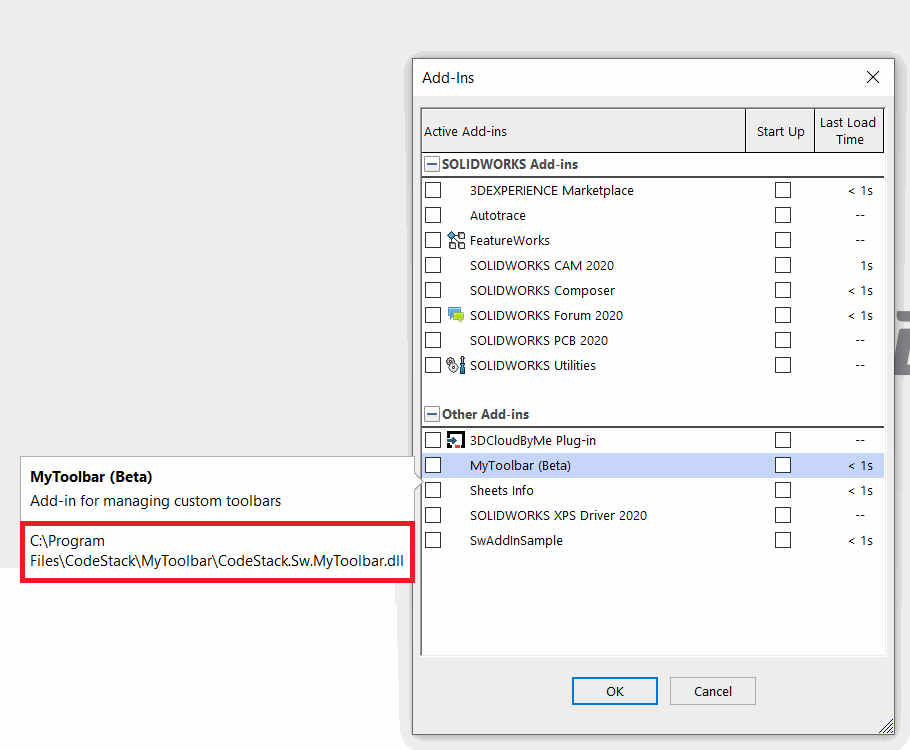The height and width of the screenshot is (750, 910).
Task: Close the Add-Ins dialog with X
Action: click(872, 77)
